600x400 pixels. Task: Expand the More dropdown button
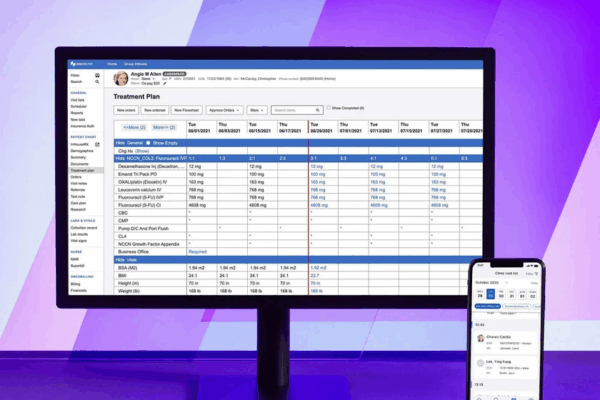(256, 109)
